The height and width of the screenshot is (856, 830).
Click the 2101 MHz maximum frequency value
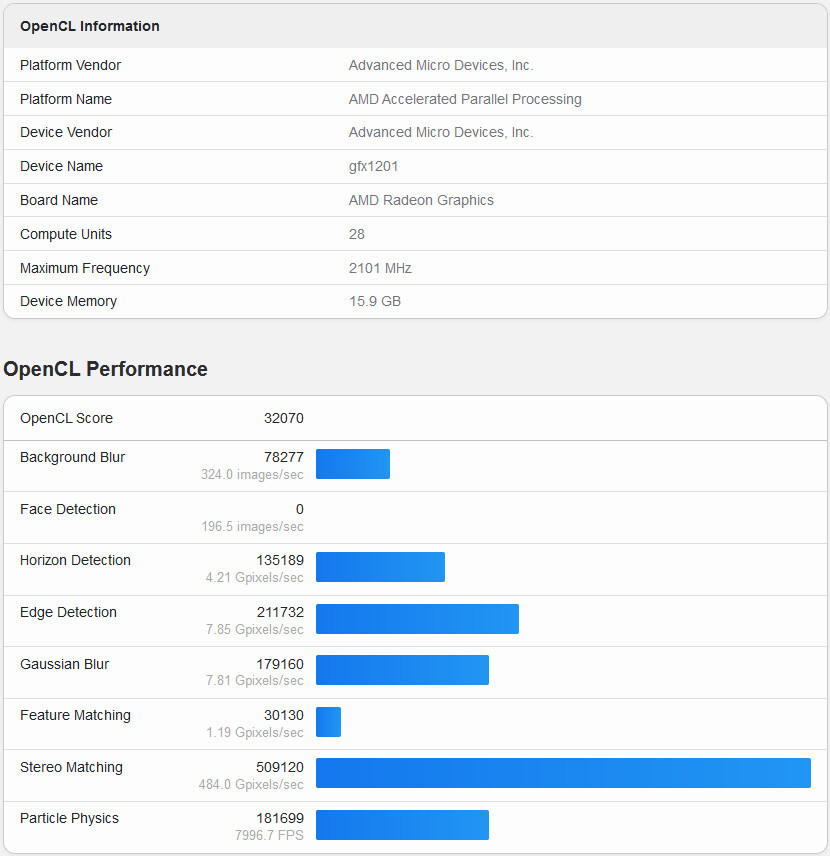pos(380,268)
